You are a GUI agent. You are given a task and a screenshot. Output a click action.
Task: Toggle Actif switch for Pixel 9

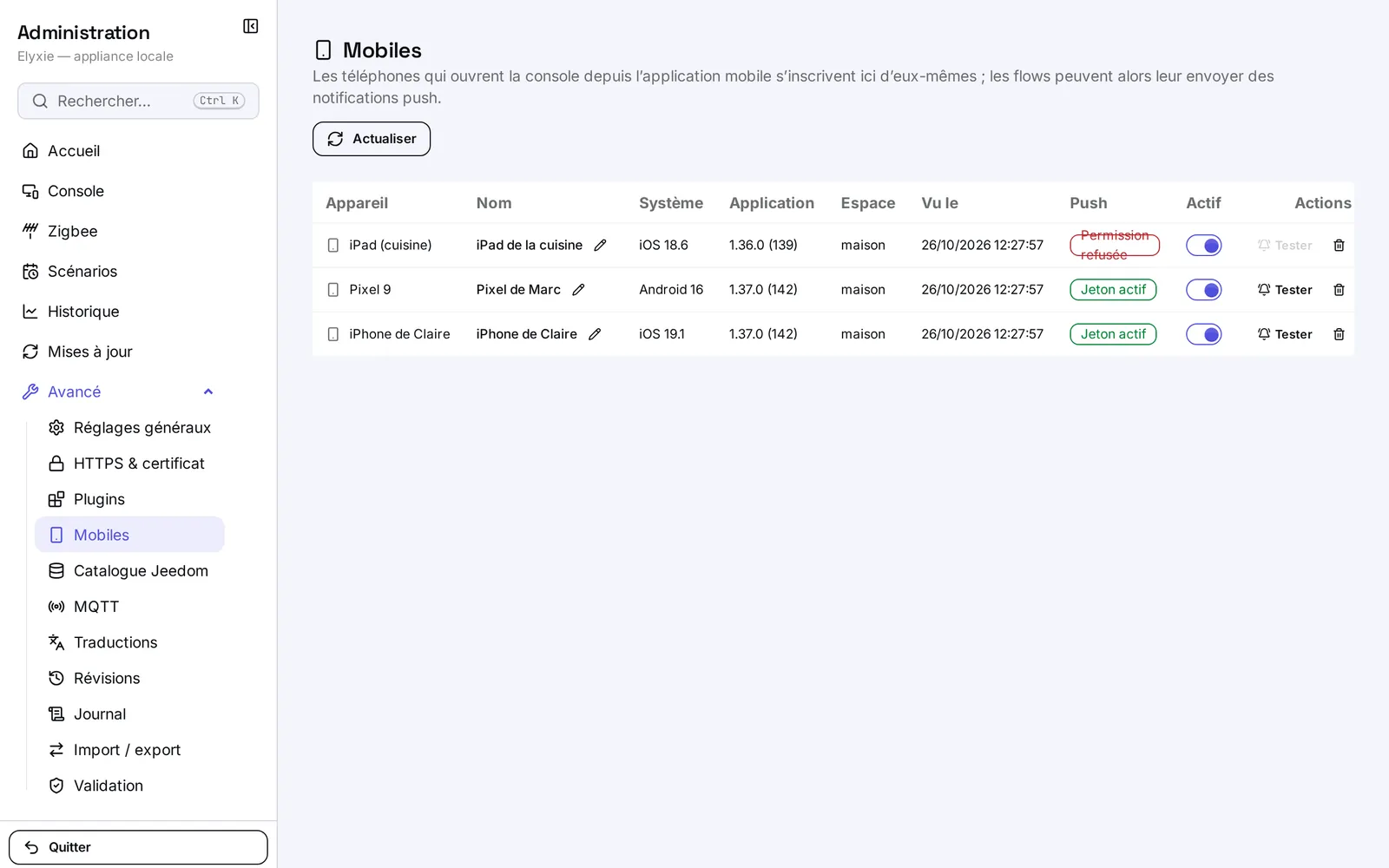pos(1204,290)
